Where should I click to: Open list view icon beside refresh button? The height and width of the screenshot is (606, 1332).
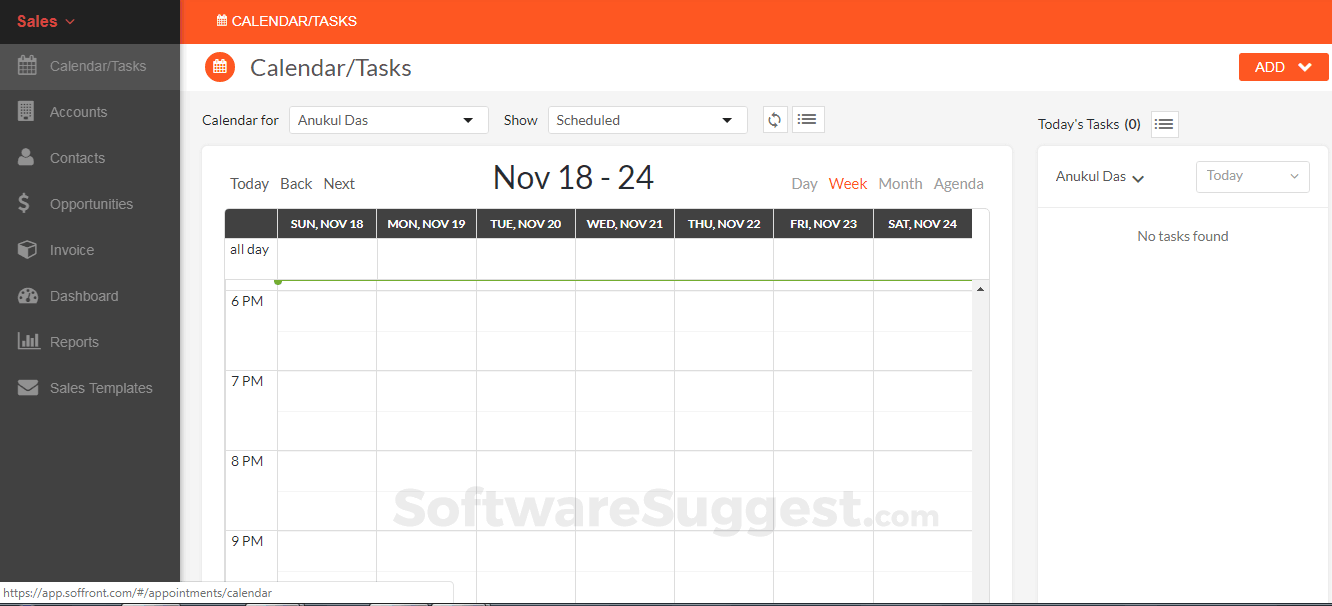tap(808, 120)
